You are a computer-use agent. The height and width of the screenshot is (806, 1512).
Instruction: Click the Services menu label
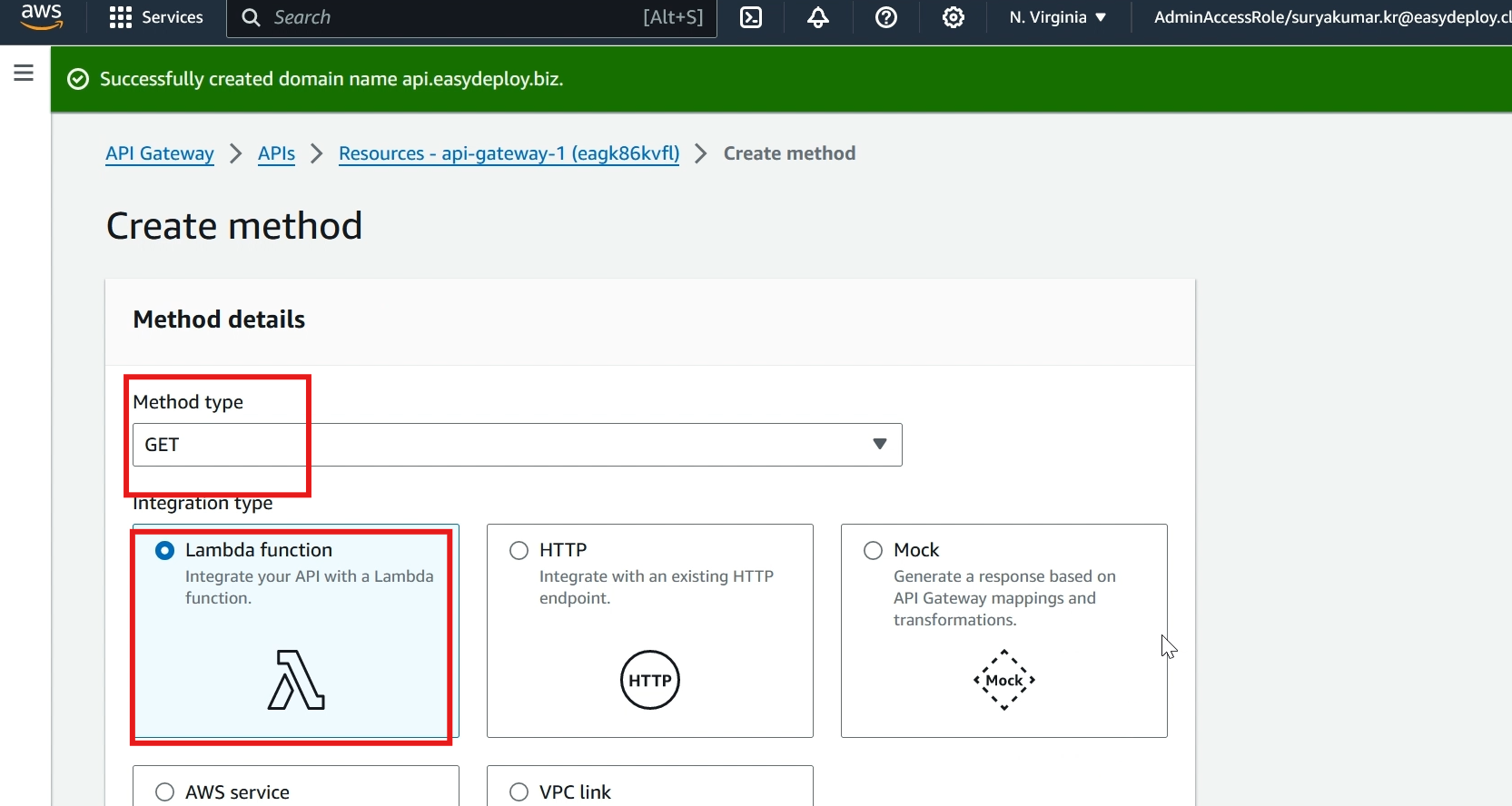pyautogui.click(x=173, y=17)
